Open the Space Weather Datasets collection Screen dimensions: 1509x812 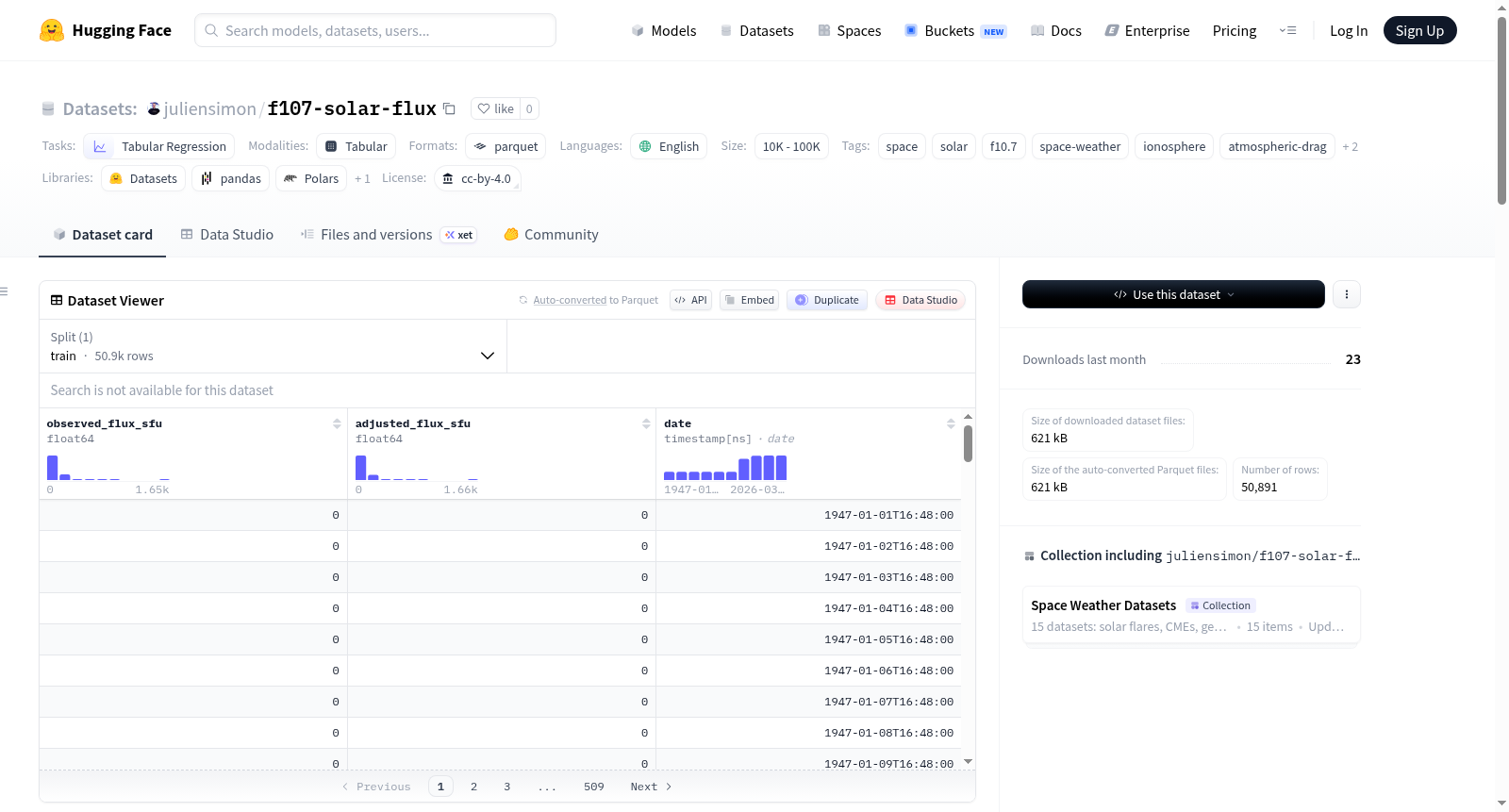point(1191,615)
